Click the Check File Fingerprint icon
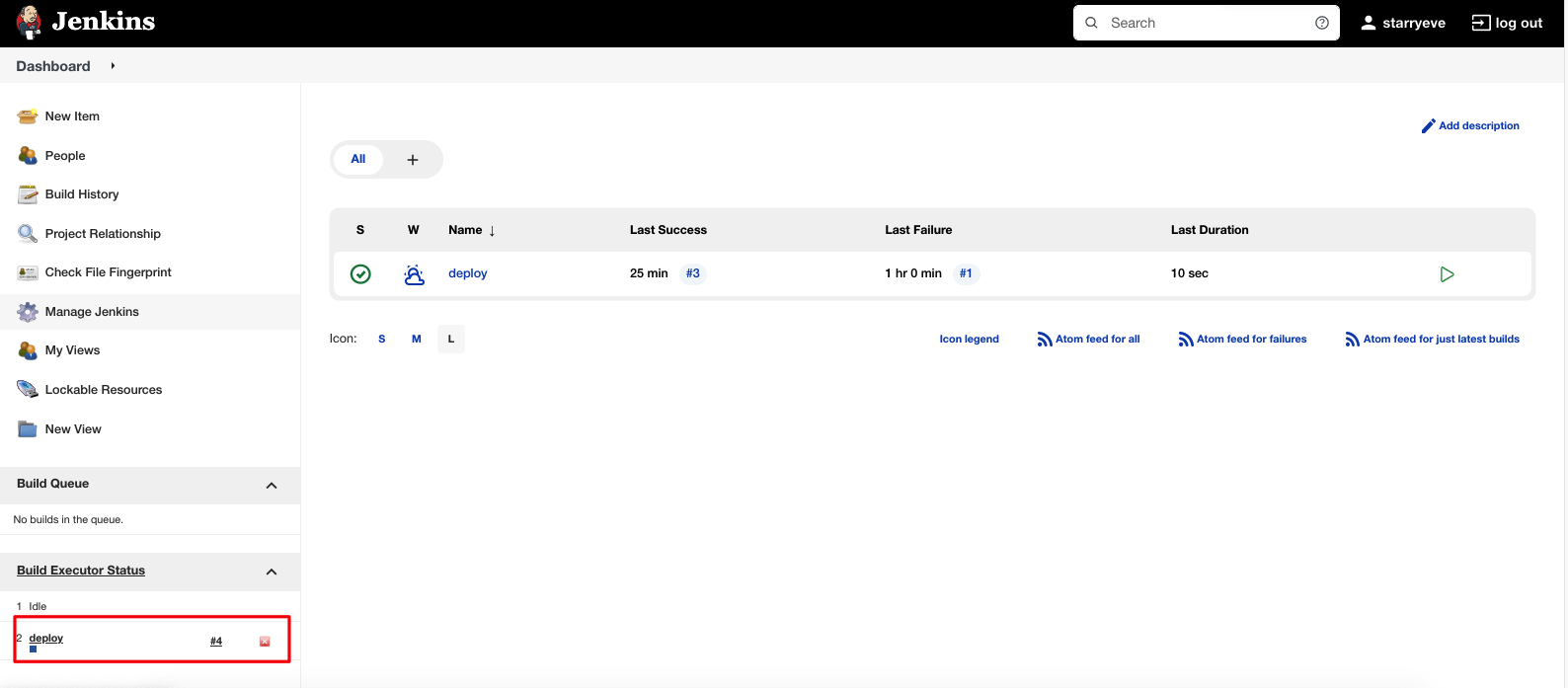 pyautogui.click(x=28, y=272)
